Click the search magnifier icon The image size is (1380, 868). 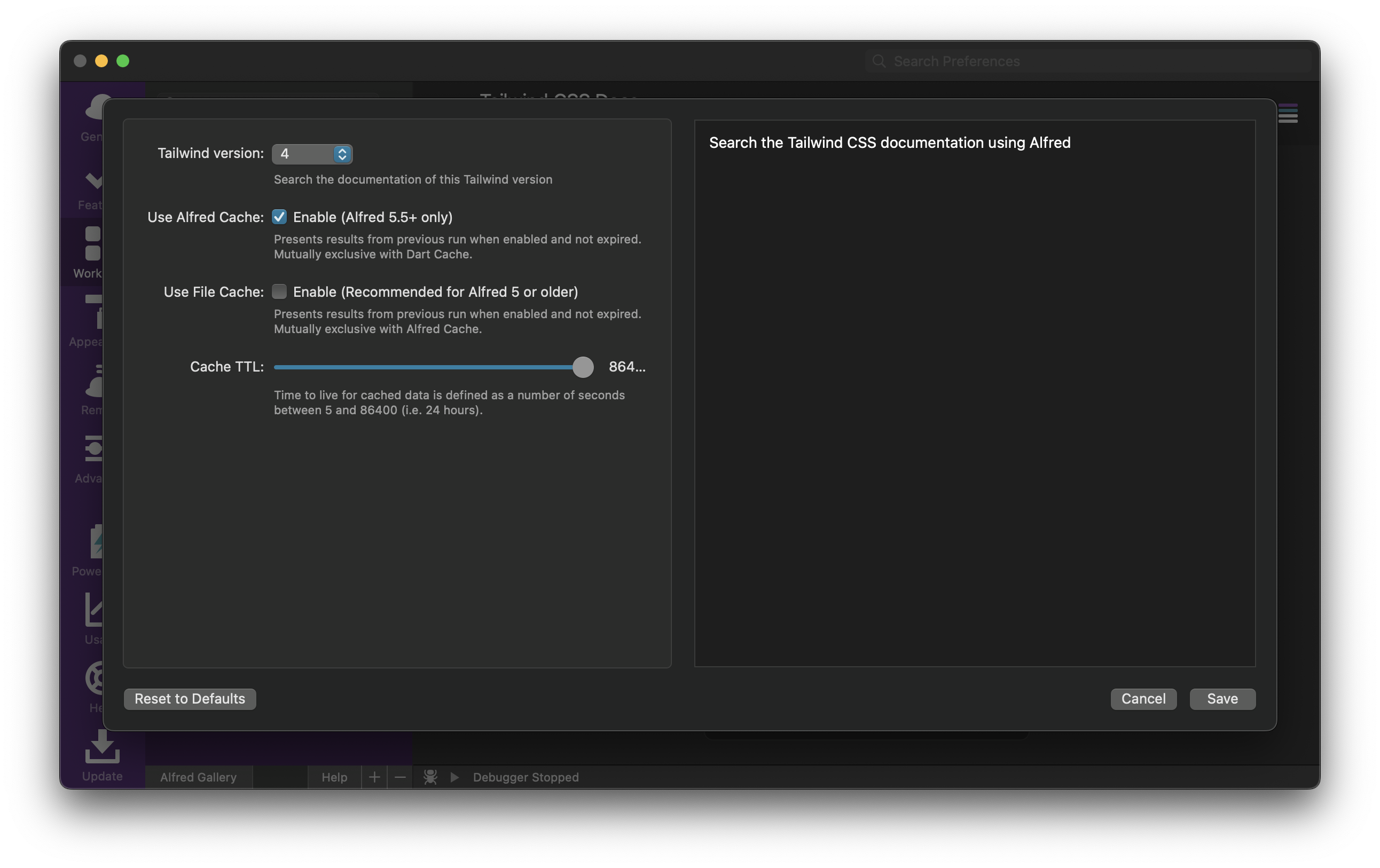click(x=879, y=61)
